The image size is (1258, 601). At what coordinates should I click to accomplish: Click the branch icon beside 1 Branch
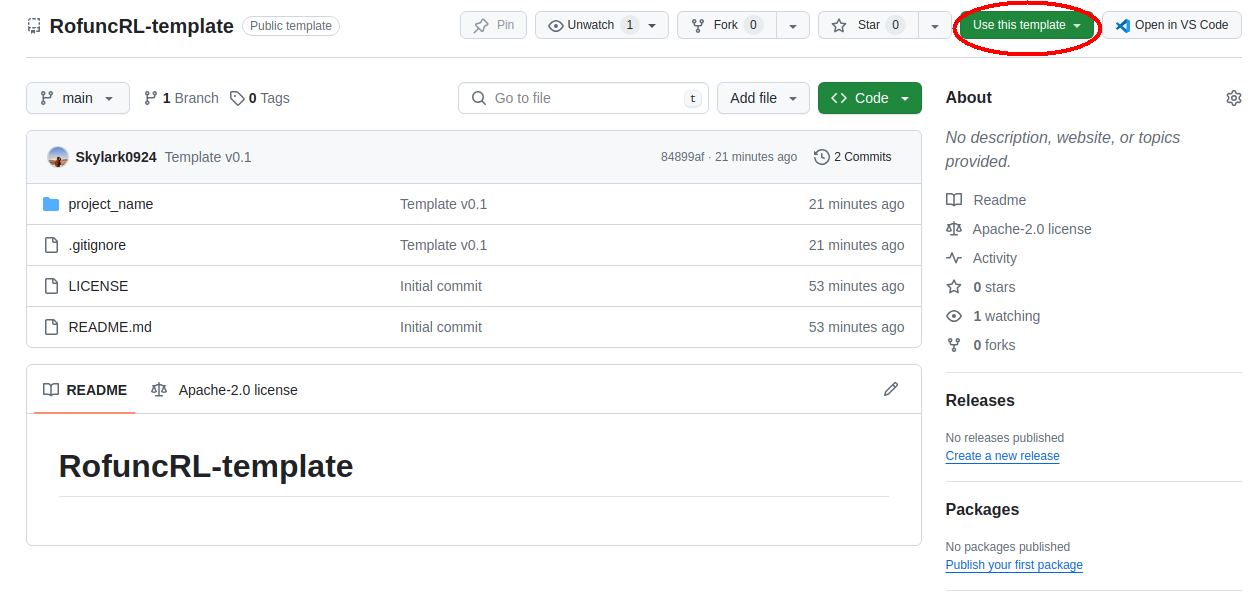coord(151,98)
